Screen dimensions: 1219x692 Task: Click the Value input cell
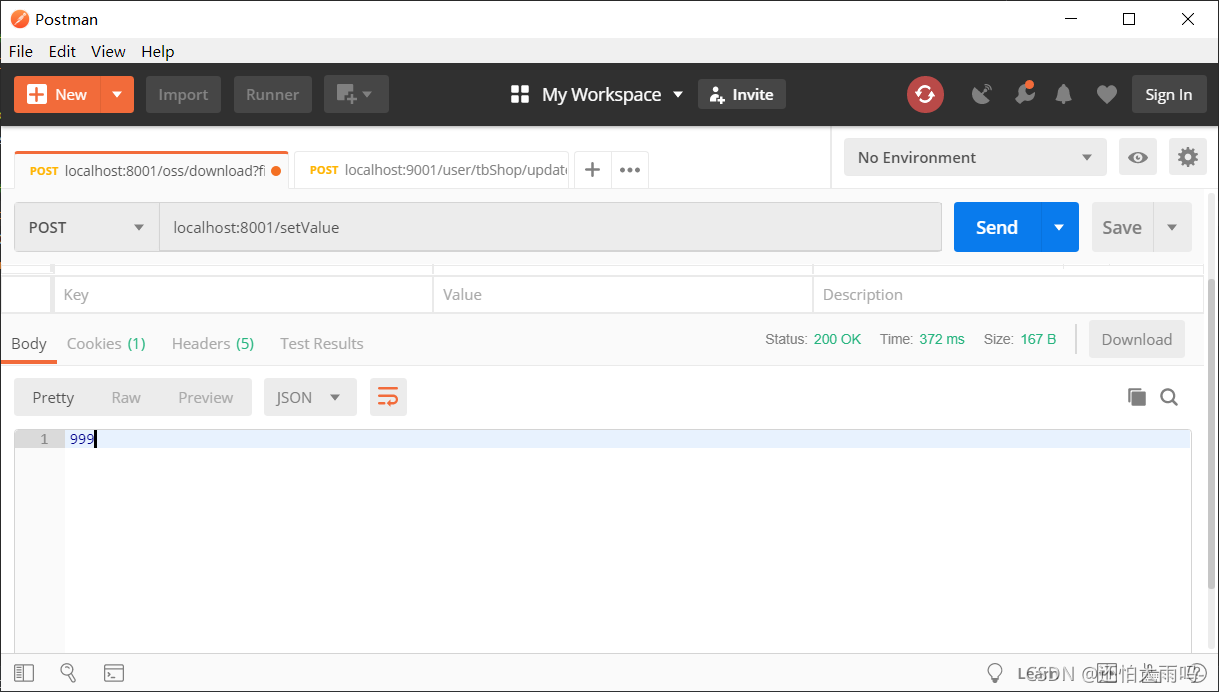pos(623,294)
